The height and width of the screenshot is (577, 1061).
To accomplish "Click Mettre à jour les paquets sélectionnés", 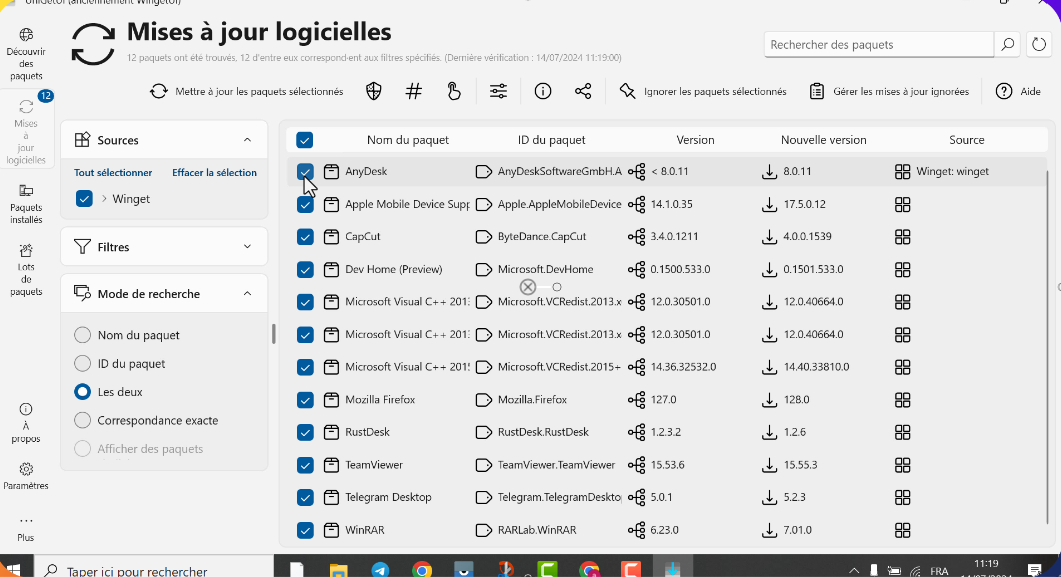I will click(x=247, y=91).
